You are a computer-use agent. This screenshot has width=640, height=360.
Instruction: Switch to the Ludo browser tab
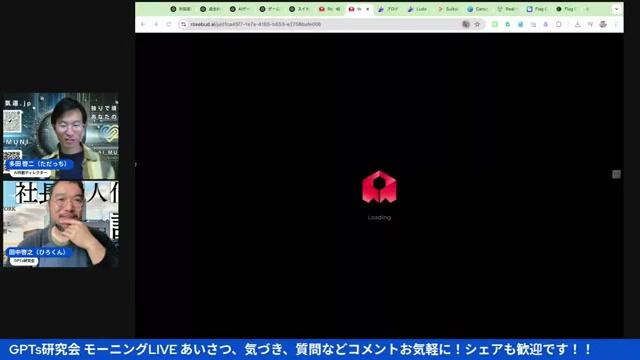418,9
